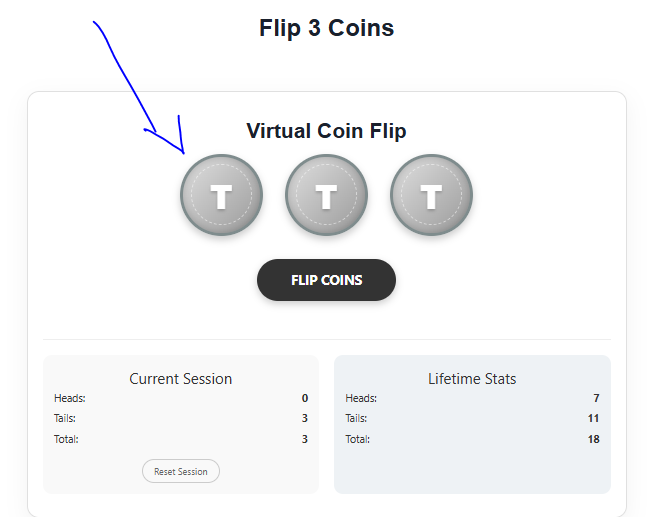The width and height of the screenshot is (664, 517).
Task: Select the Current Session Tails label
Action: click(65, 418)
